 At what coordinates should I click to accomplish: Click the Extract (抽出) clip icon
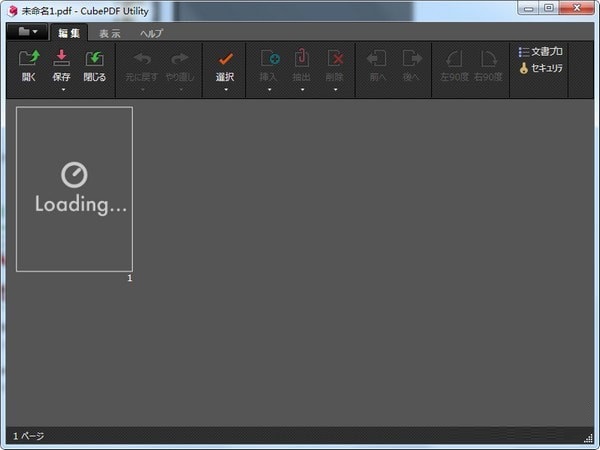[x=302, y=58]
